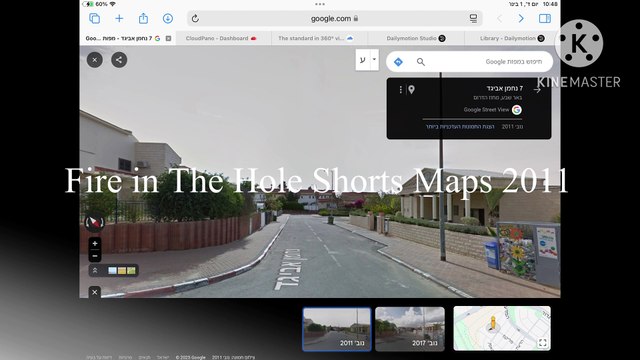Close Street View with the X button
The width and height of the screenshot is (640, 360).
coord(95,60)
